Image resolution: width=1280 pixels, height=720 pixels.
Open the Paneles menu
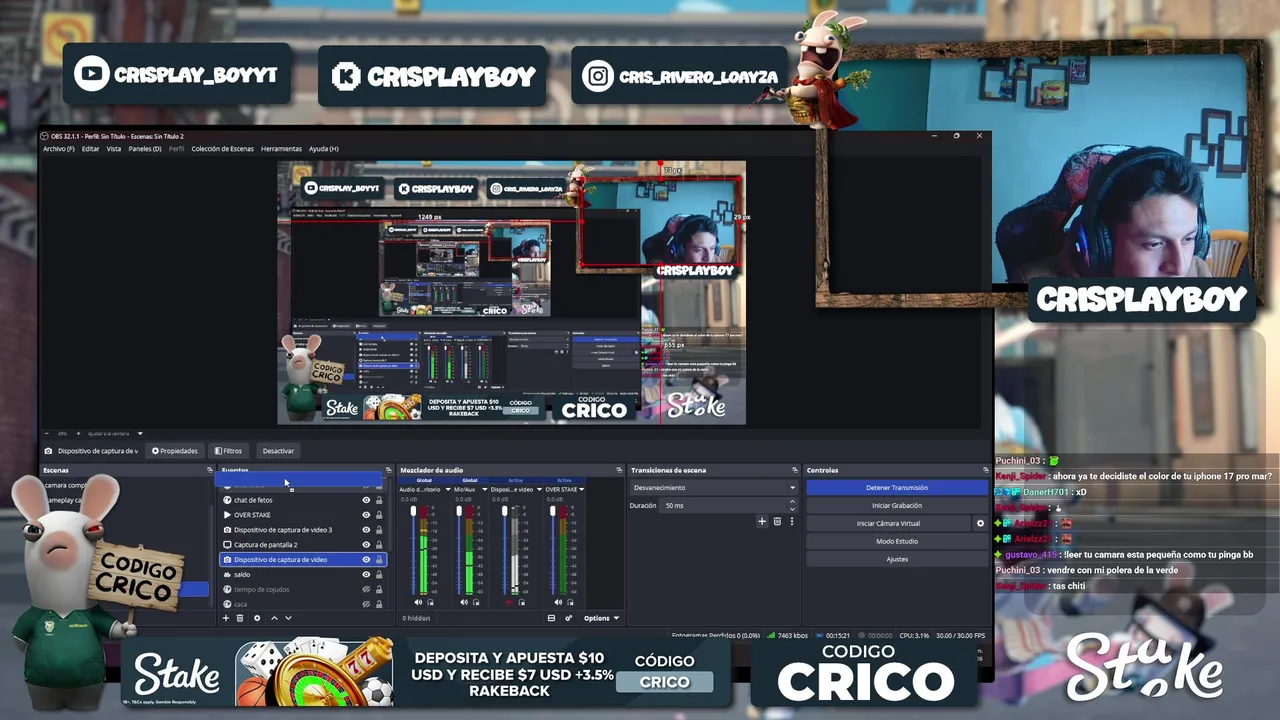(x=145, y=149)
